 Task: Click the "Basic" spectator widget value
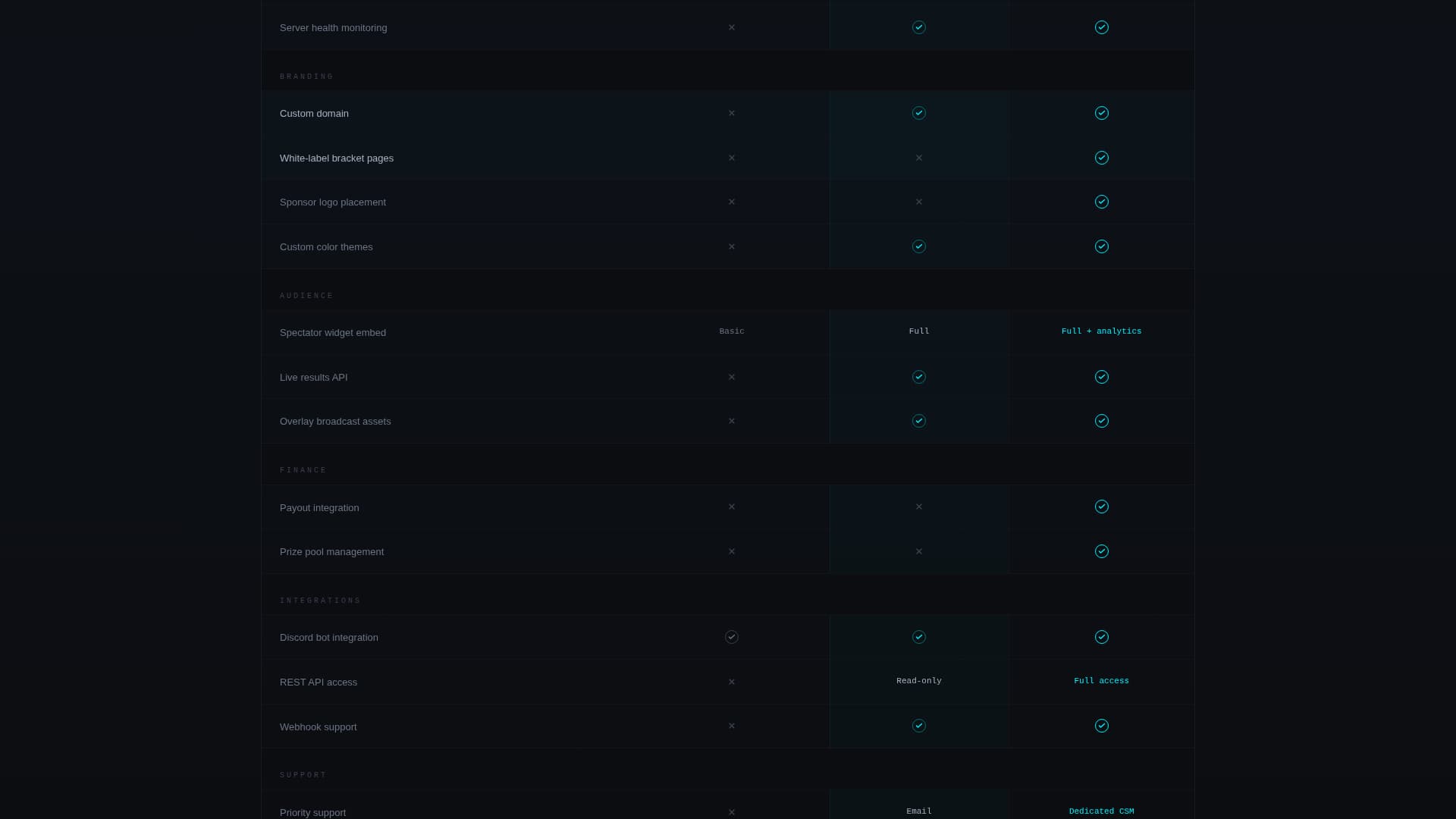732,331
